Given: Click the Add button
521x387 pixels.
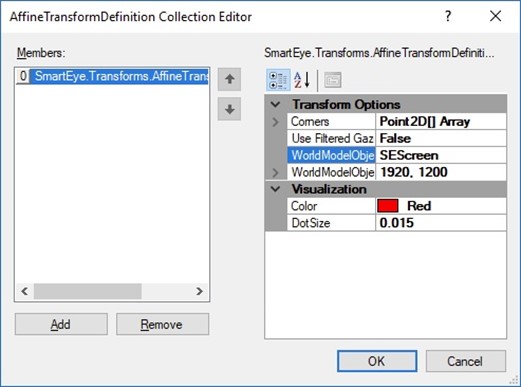Looking at the screenshot, I should pos(61,324).
